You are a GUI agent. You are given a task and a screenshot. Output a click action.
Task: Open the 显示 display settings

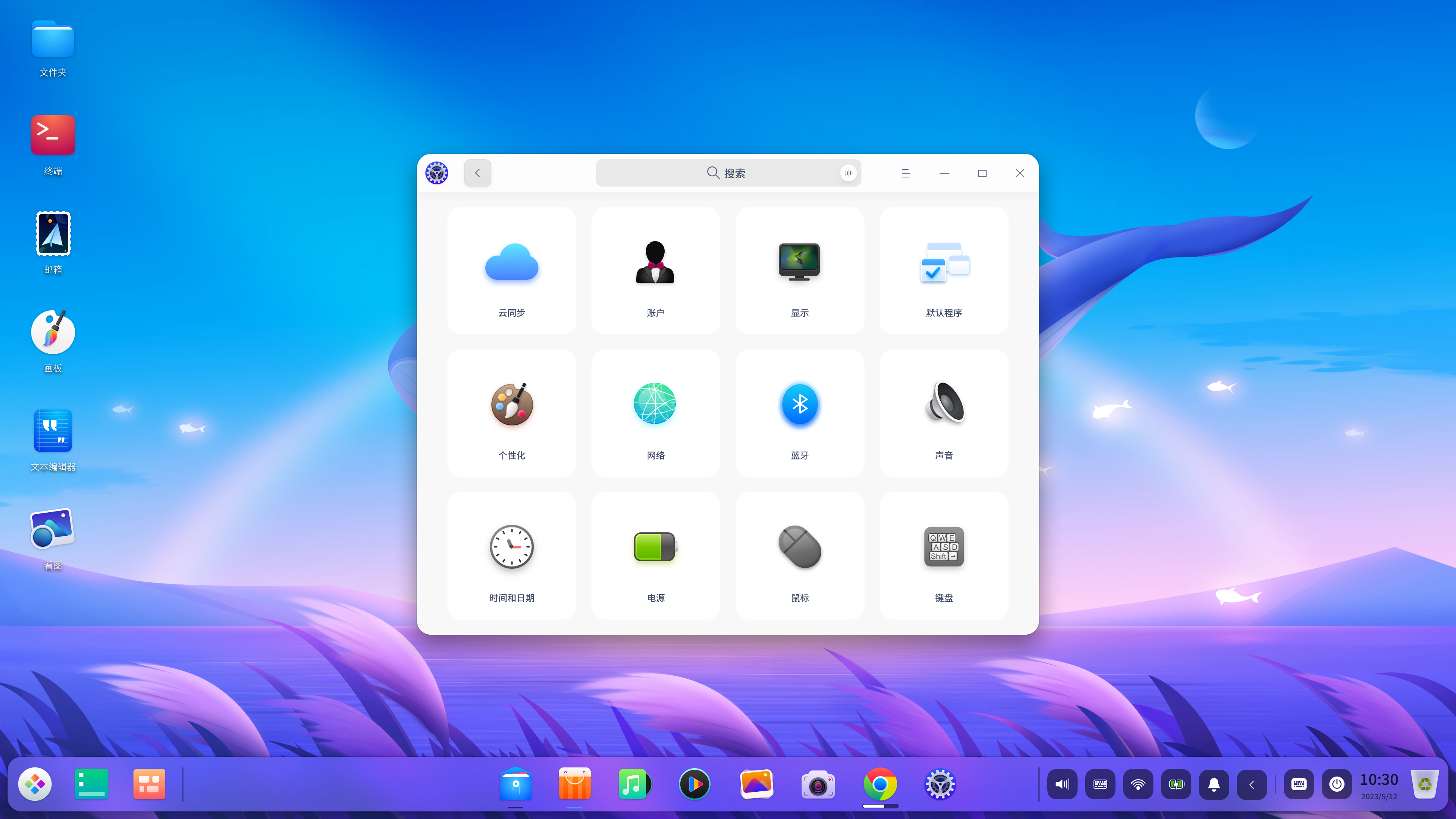click(799, 271)
